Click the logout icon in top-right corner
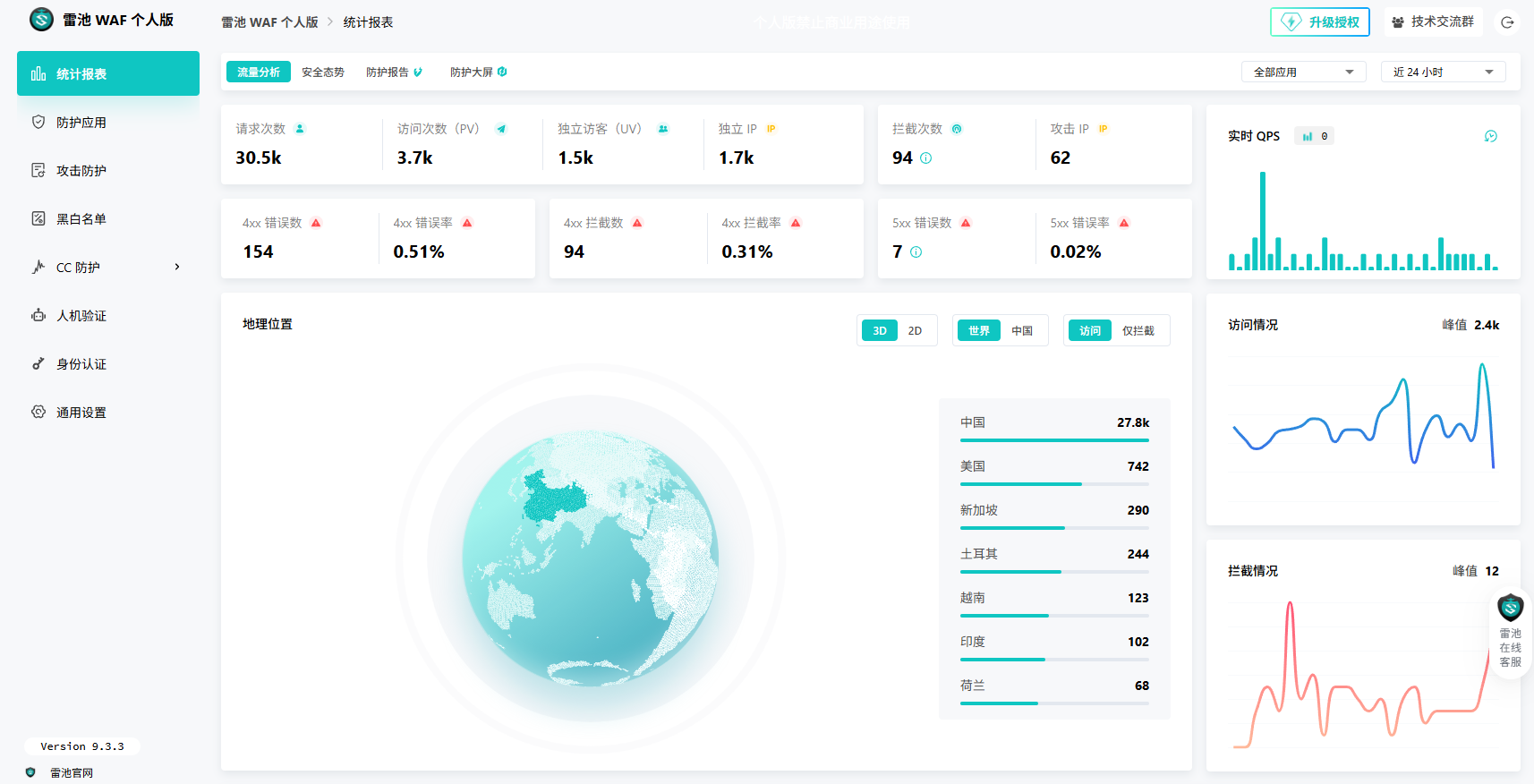Screen dimensions: 1534x784 coord(1507,22)
